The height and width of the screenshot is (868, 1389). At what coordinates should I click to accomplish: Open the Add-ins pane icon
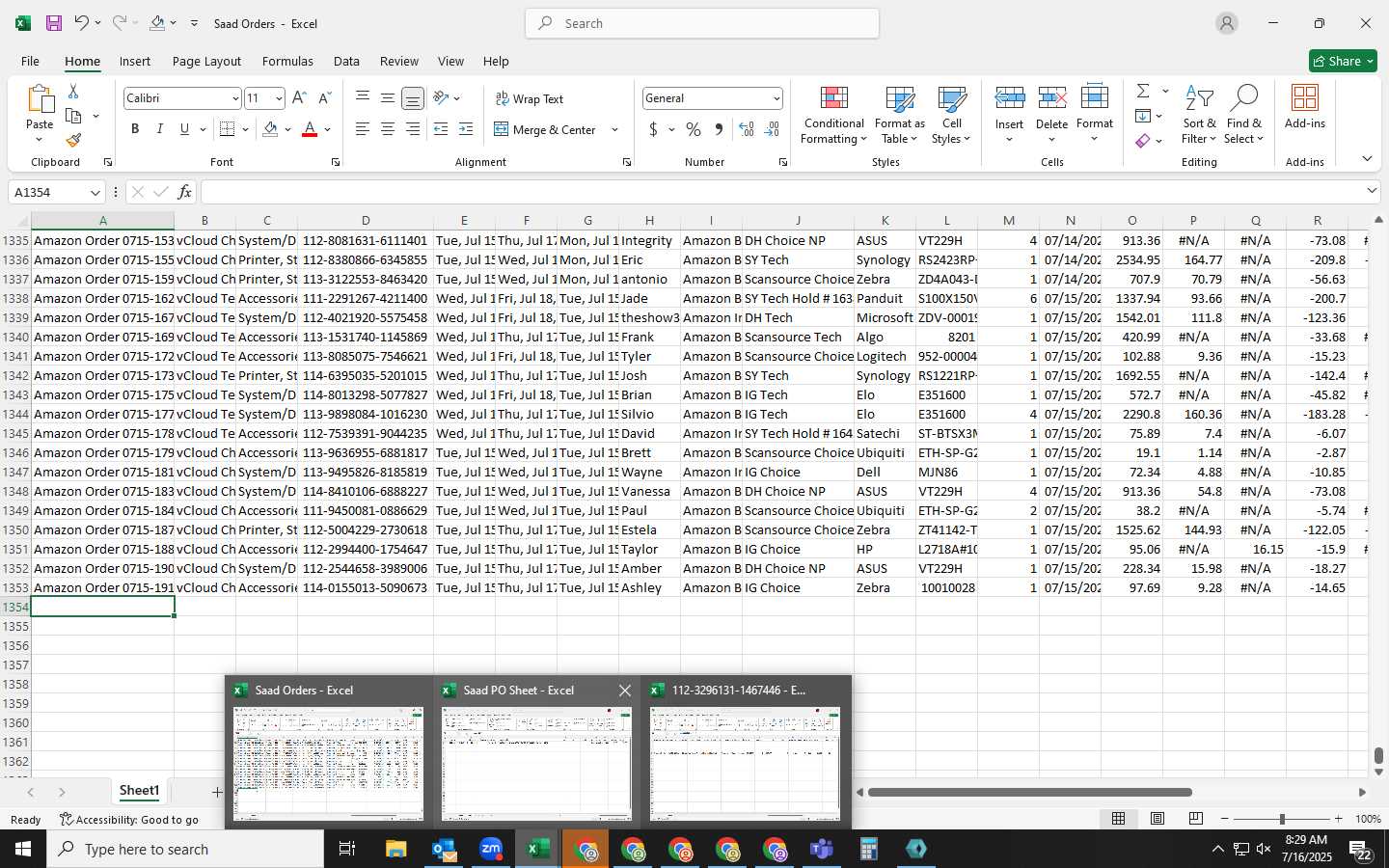tap(1305, 107)
